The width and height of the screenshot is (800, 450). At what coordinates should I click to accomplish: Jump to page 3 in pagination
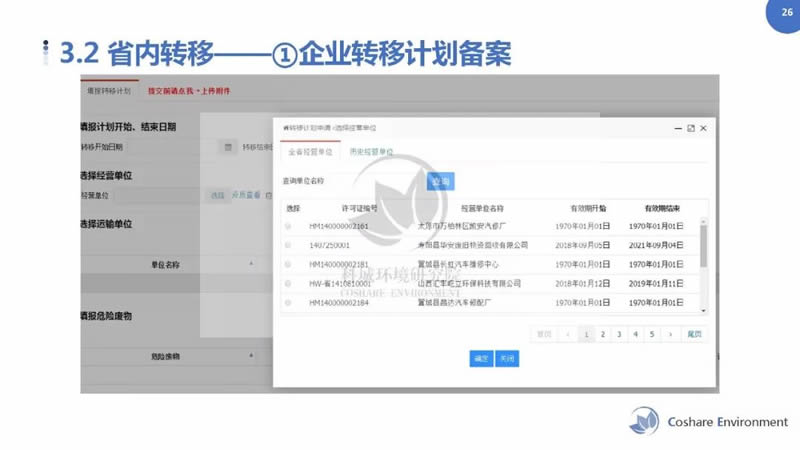tap(619, 334)
